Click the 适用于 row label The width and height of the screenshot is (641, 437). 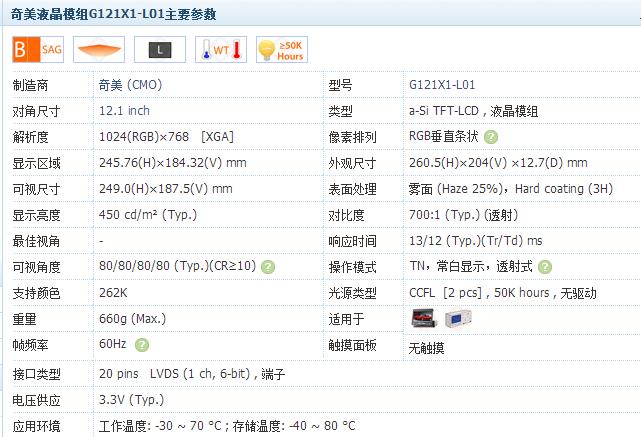346,319
